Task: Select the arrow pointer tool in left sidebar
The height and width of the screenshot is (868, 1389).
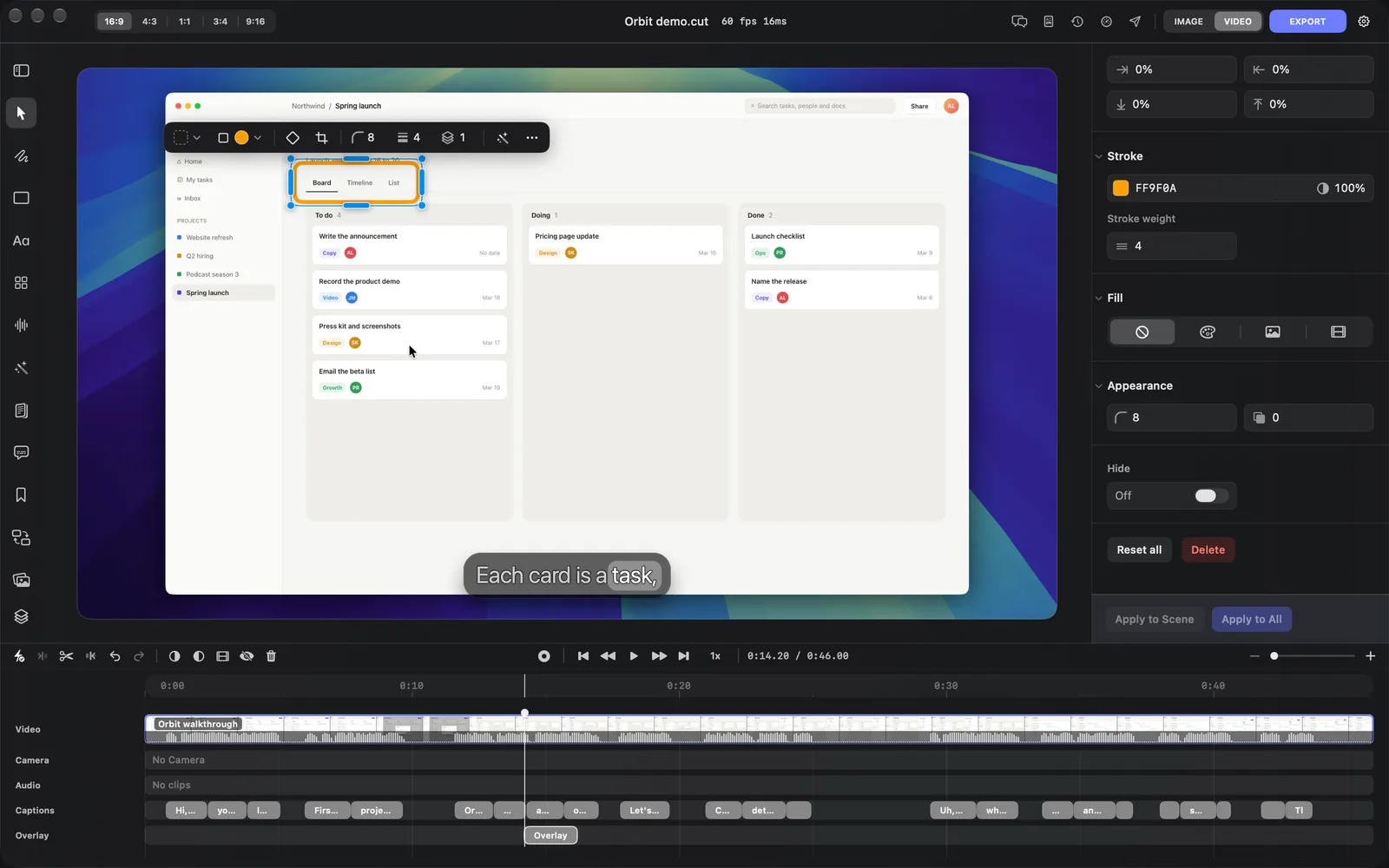Action: [21, 113]
